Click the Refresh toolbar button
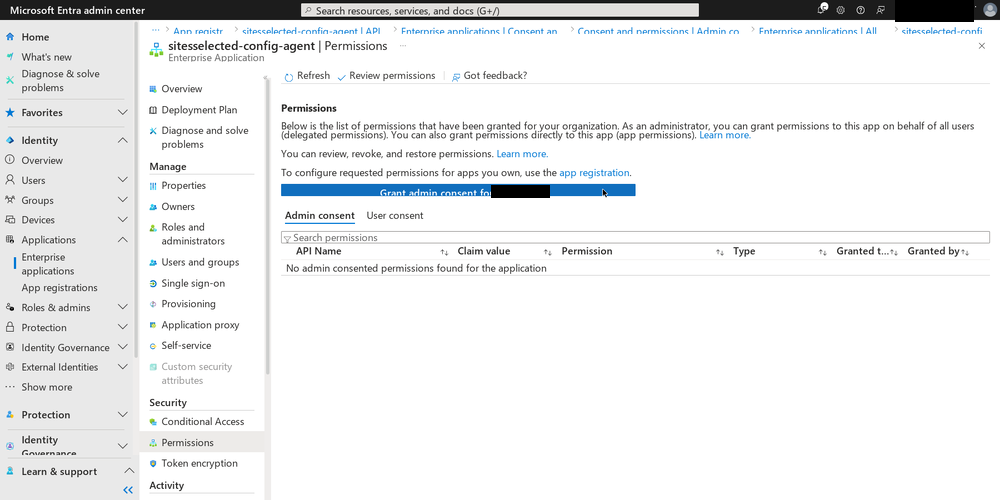The height and width of the screenshot is (500, 1000). [307, 76]
